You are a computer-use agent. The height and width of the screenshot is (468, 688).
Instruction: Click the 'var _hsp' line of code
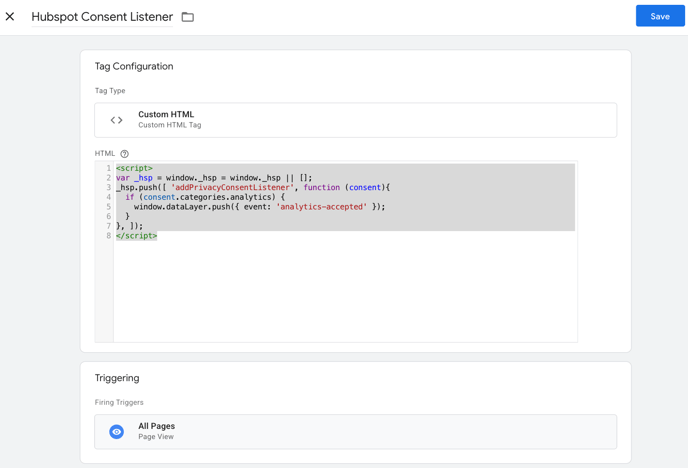pos(214,178)
